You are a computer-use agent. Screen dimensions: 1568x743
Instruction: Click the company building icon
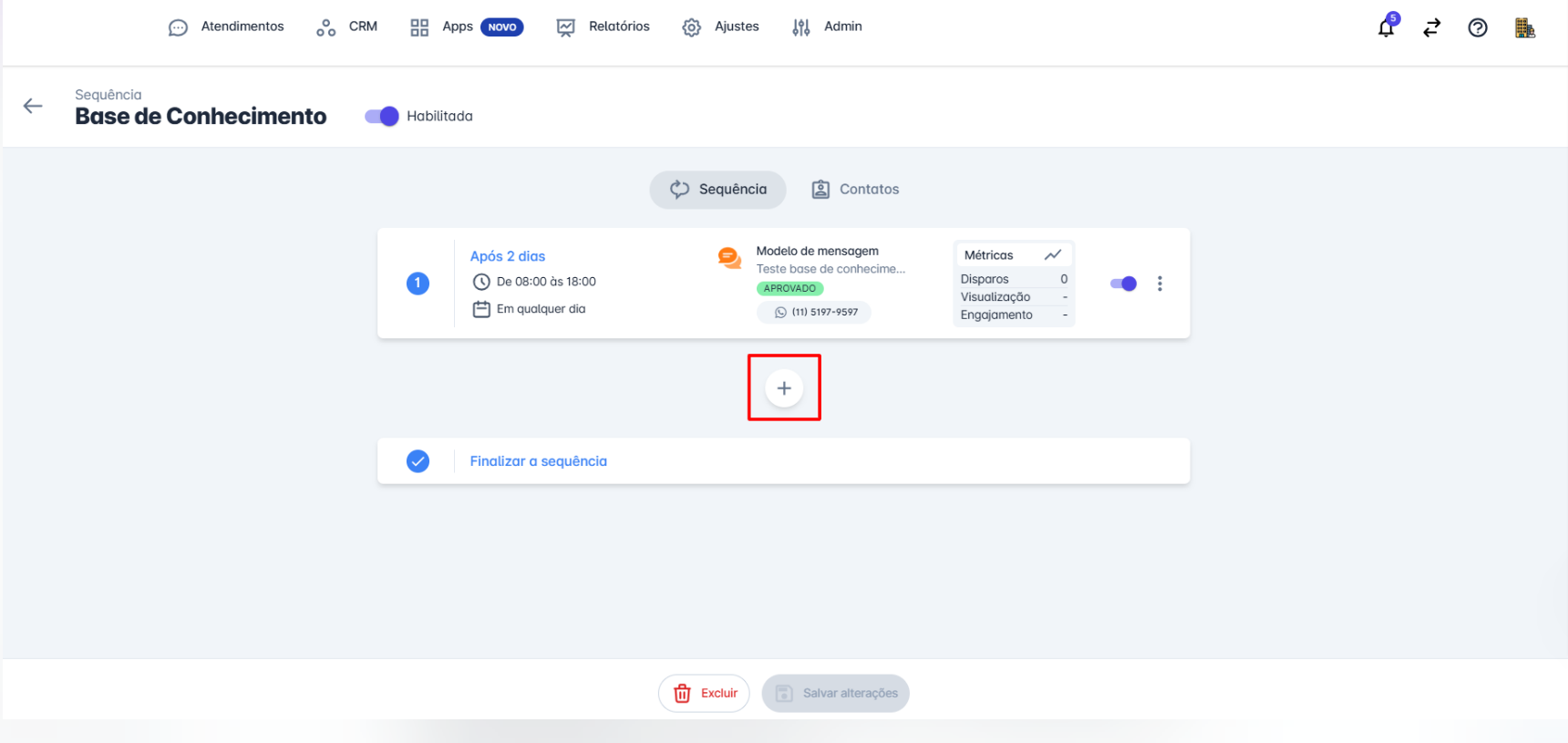(1524, 27)
